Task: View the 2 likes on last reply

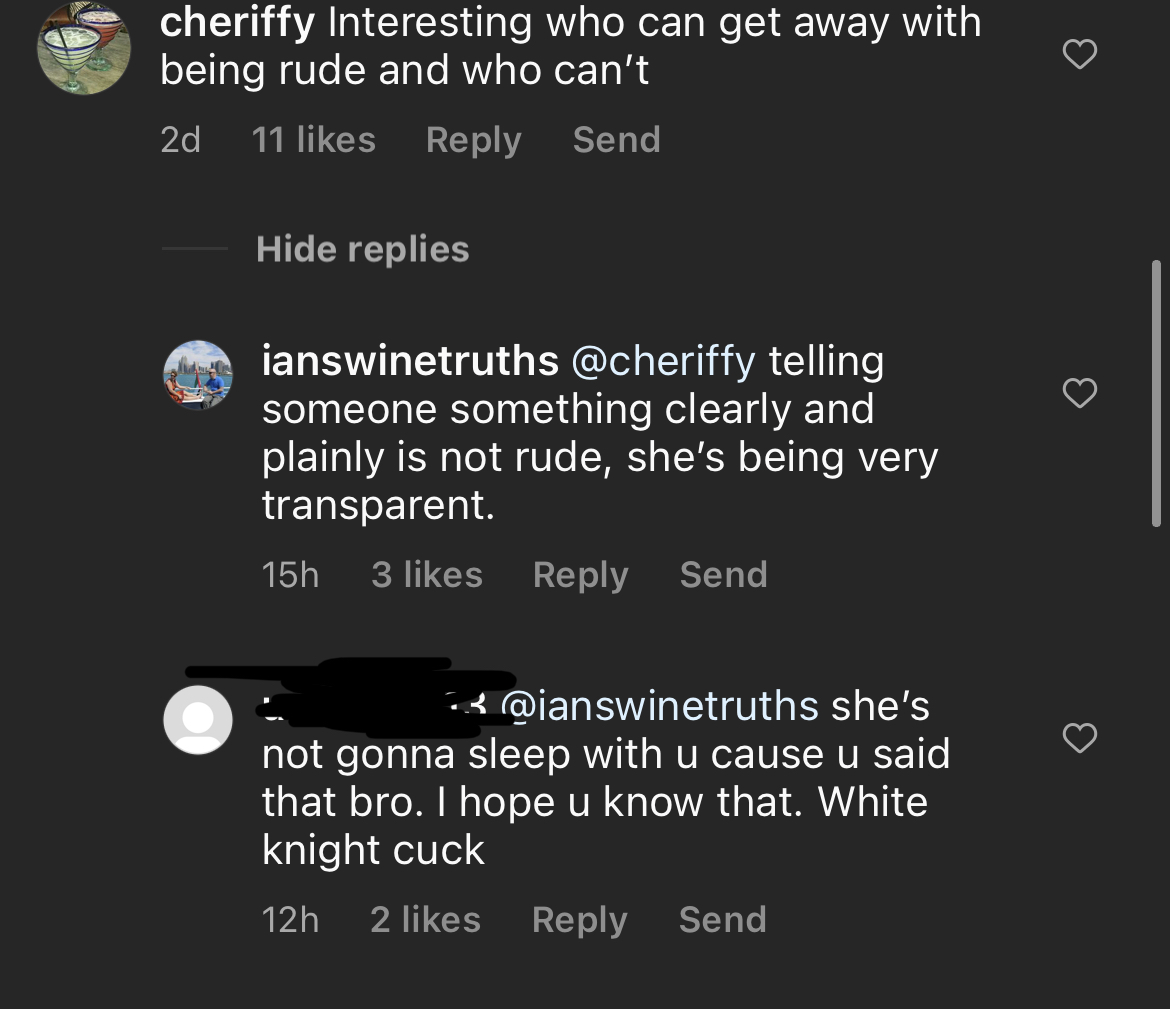Action: [425, 919]
